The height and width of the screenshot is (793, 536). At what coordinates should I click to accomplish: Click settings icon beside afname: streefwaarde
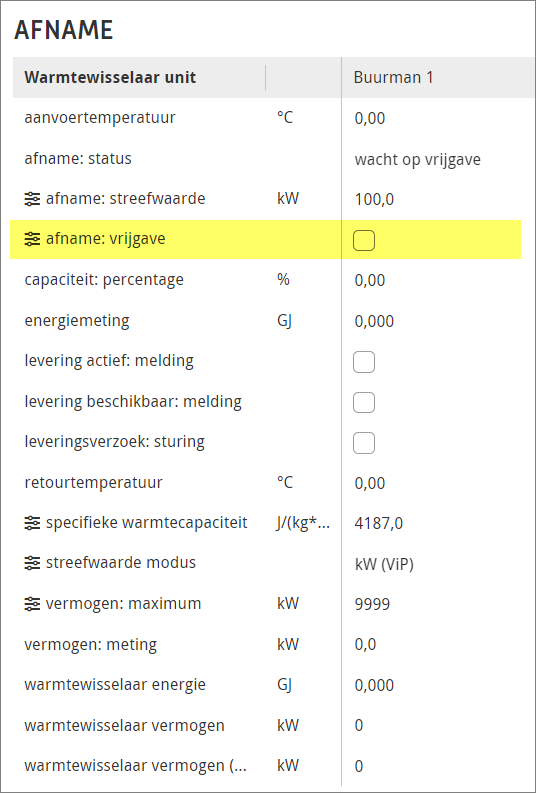(32, 199)
